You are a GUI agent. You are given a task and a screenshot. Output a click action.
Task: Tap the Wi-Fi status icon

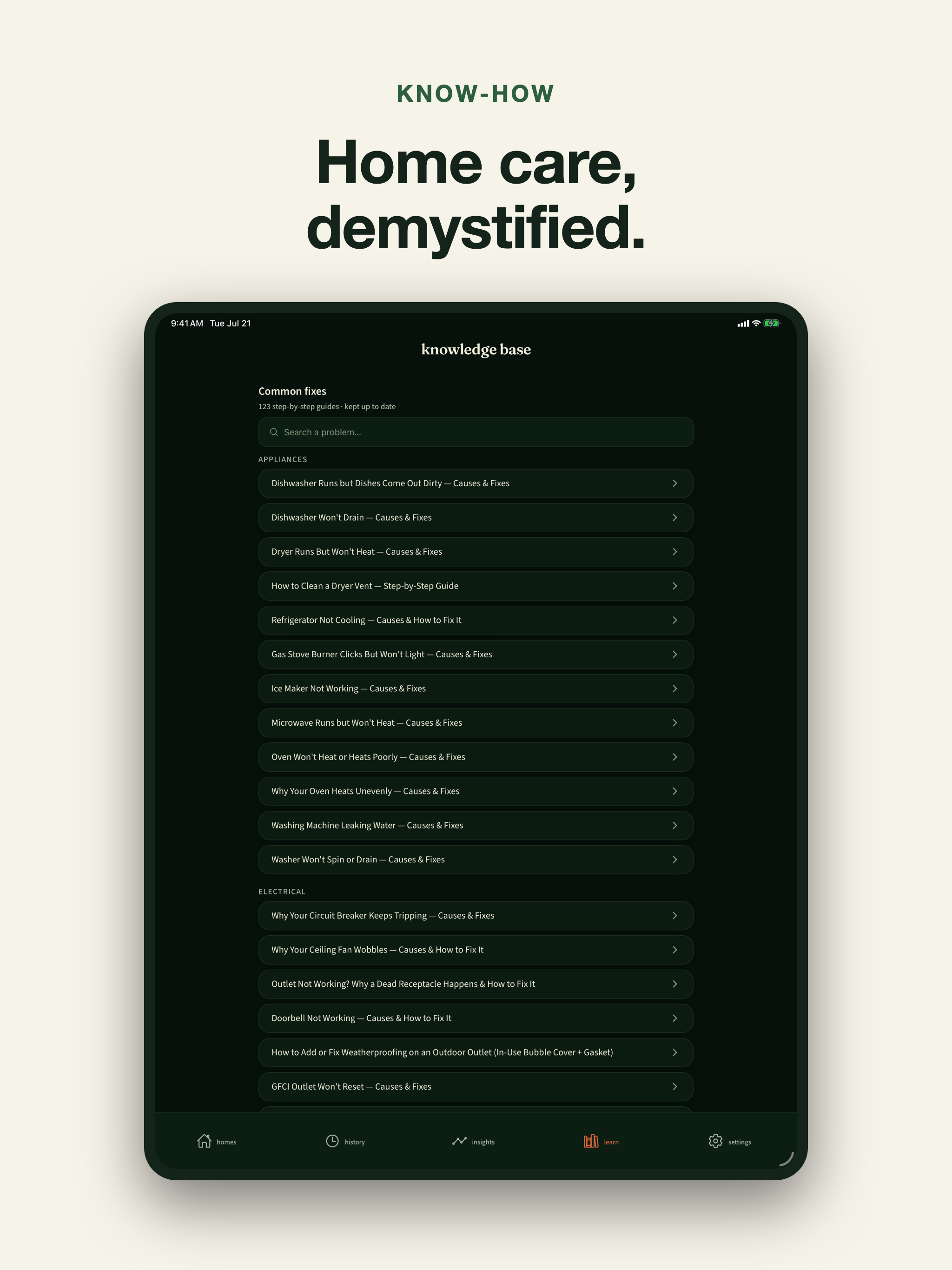pyautogui.click(x=756, y=324)
